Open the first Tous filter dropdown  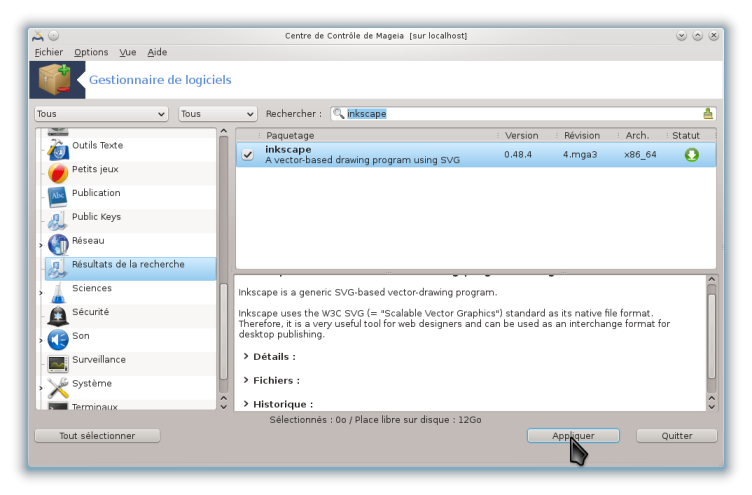tap(101, 114)
